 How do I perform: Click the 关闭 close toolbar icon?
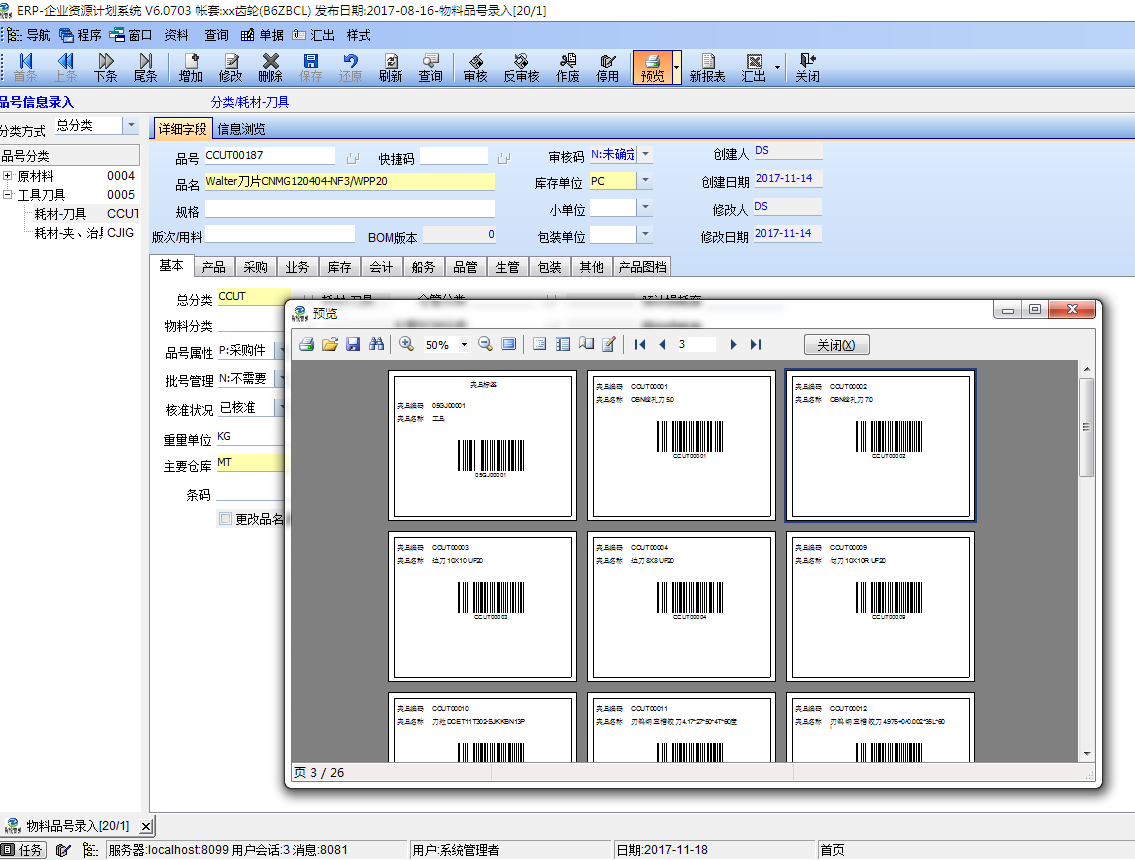(x=807, y=67)
